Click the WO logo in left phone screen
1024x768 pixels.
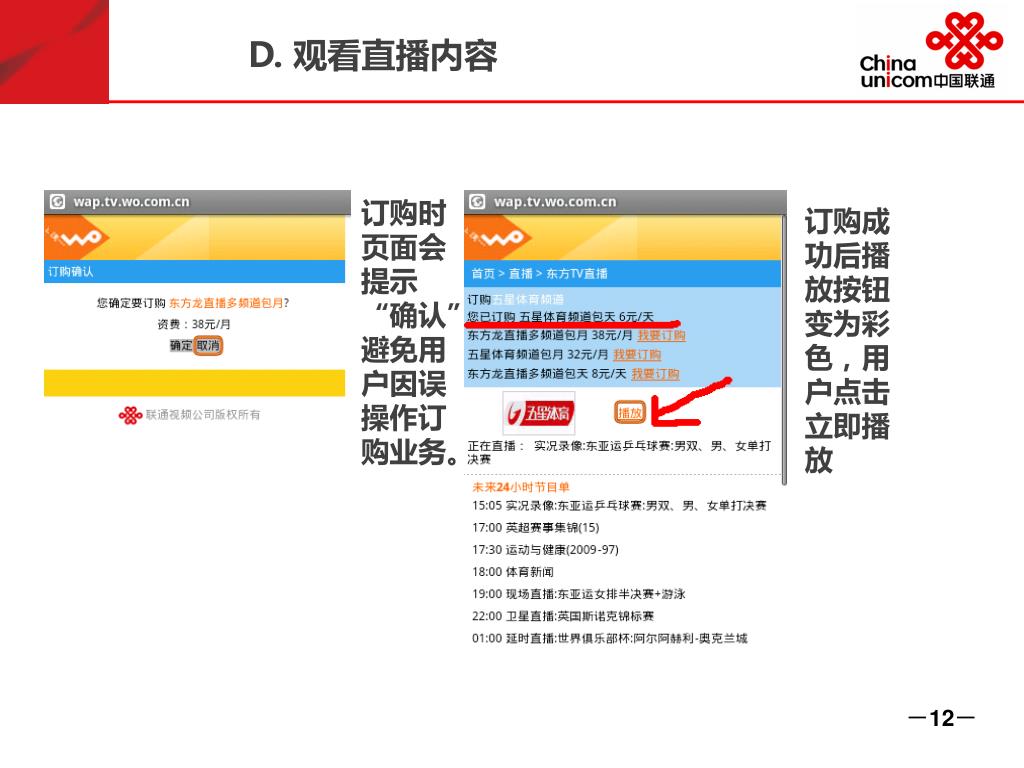(77, 237)
